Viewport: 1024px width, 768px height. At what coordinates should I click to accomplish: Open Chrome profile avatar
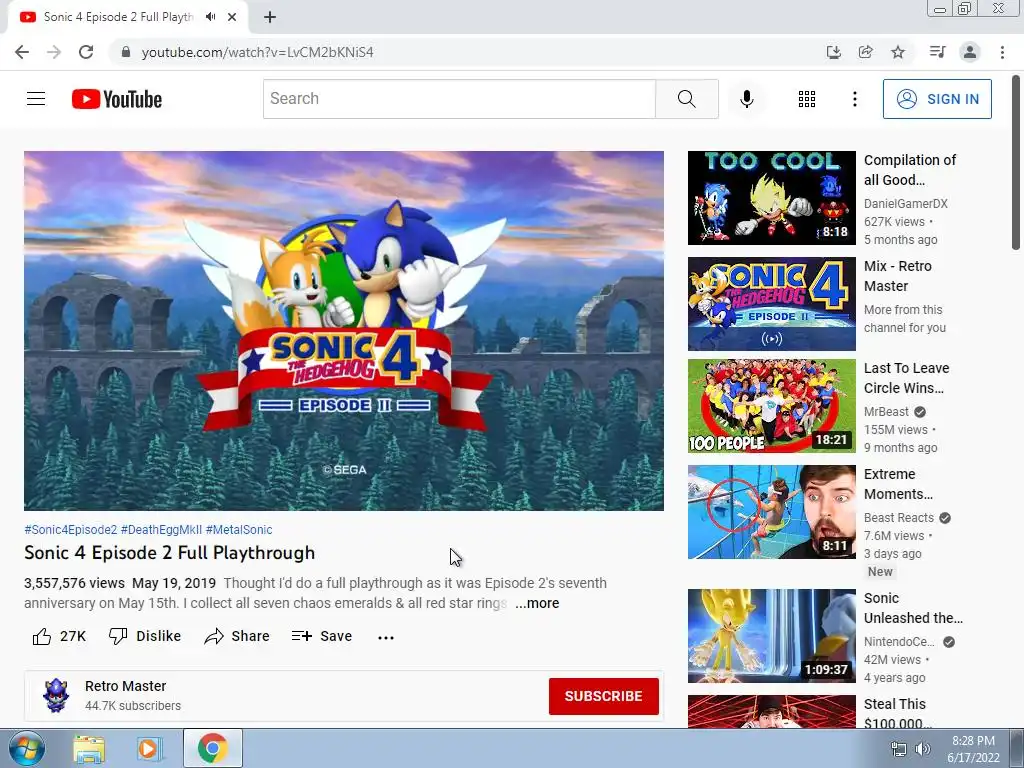970,52
